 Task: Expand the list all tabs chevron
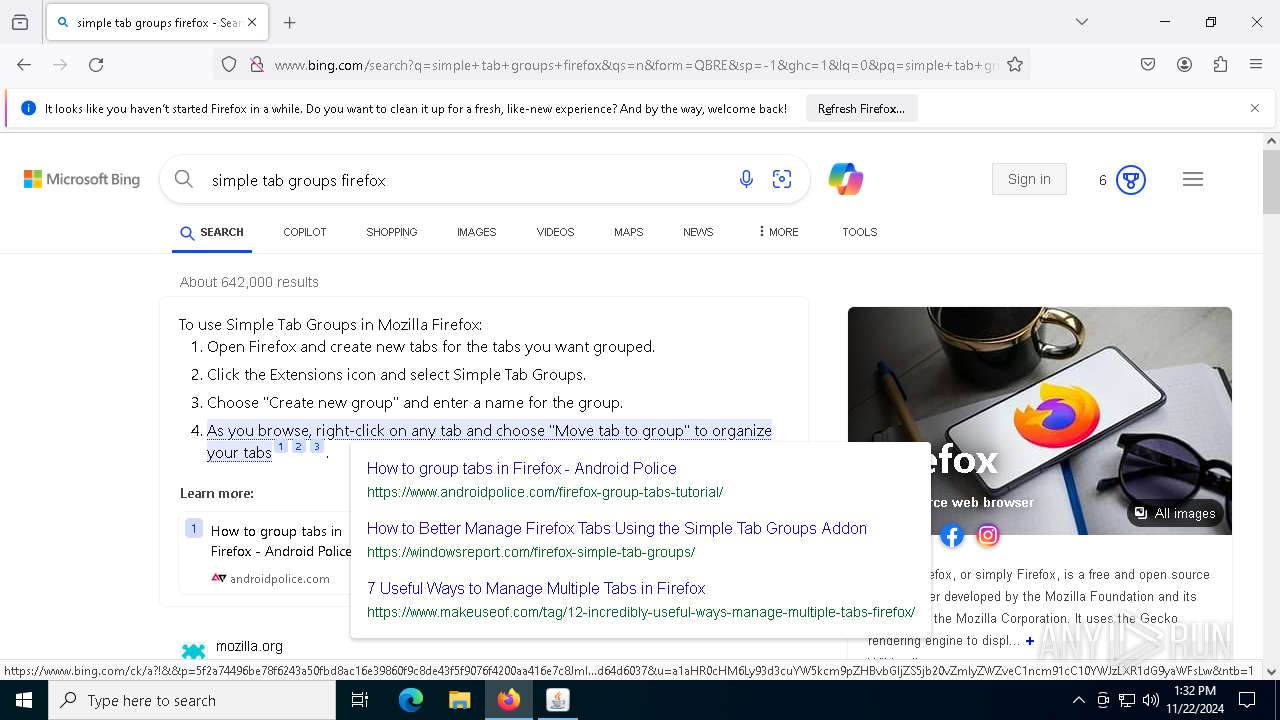coord(1082,22)
